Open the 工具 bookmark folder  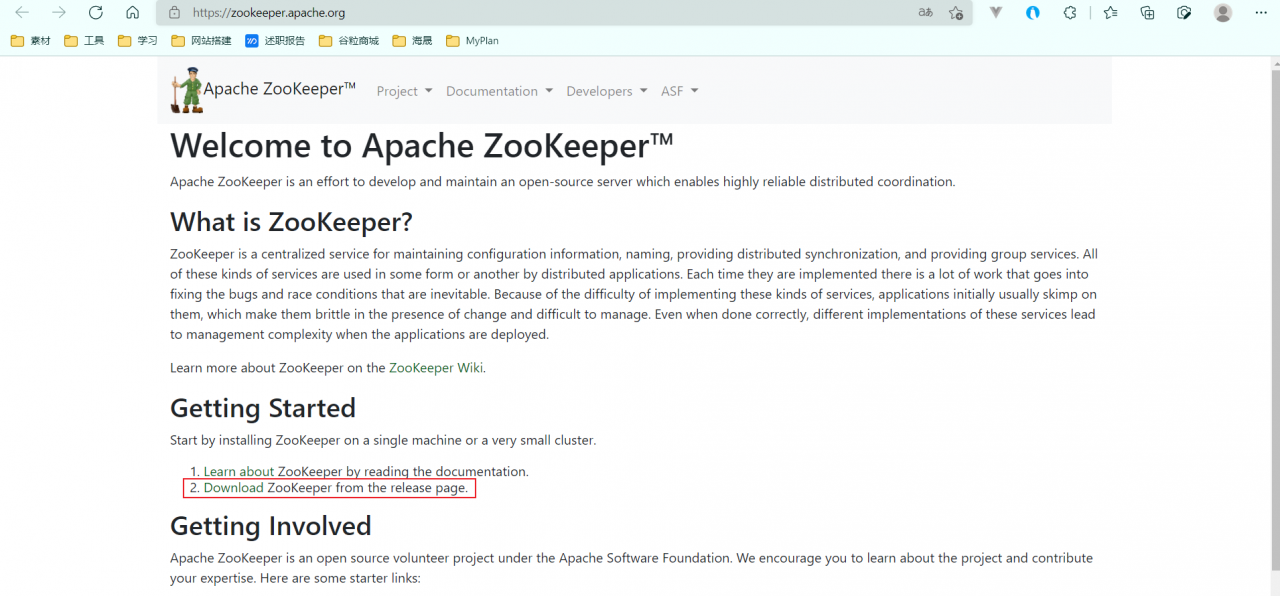[x=84, y=41]
